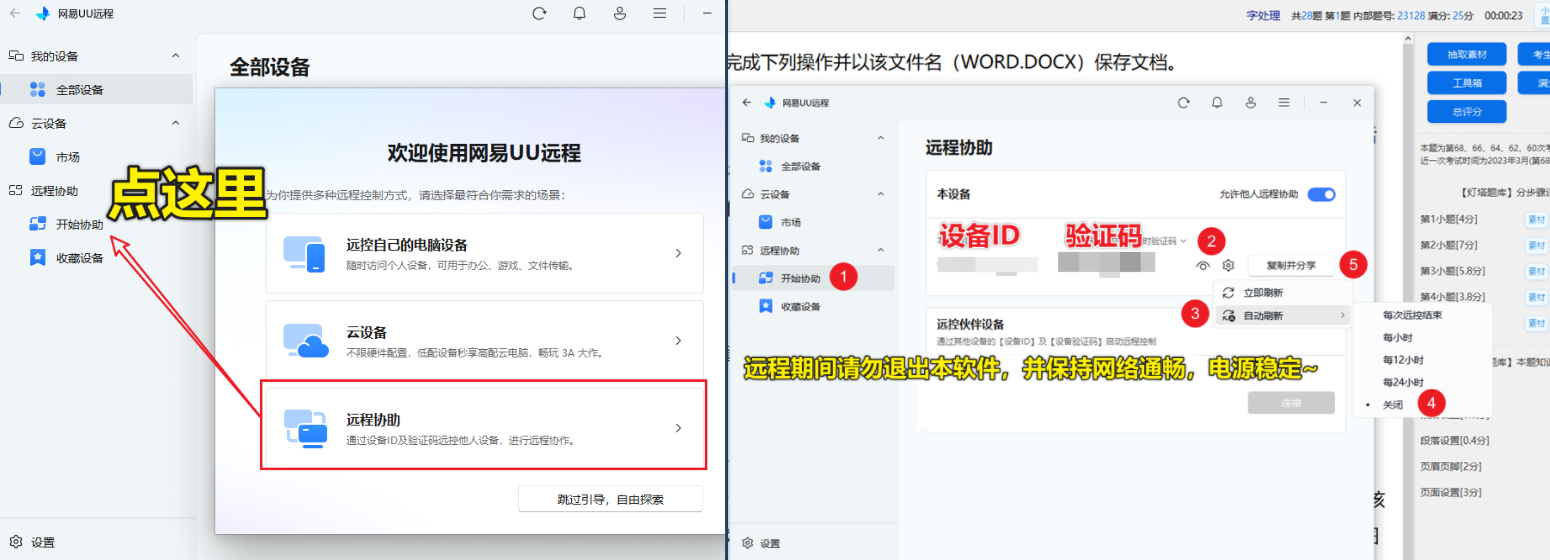The image size is (1550, 560).
Task: Toggle 允许他人远程协助 switch off
Action: pos(1321,194)
